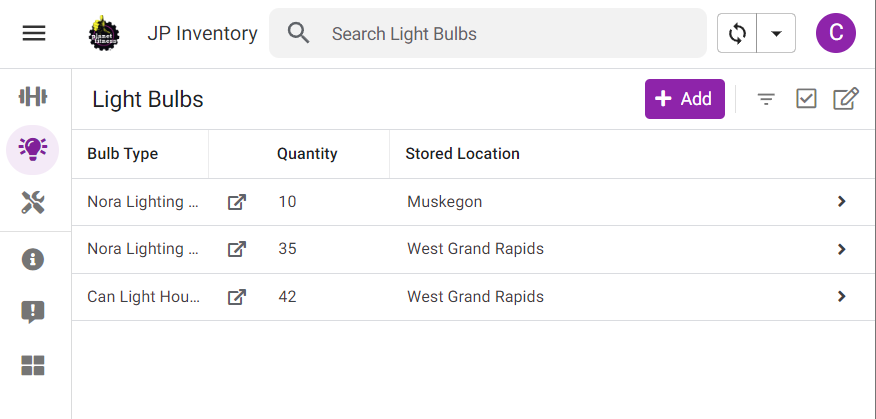876x419 pixels.
Task: Open external link for the Muskegon bulb
Action: tap(236, 202)
